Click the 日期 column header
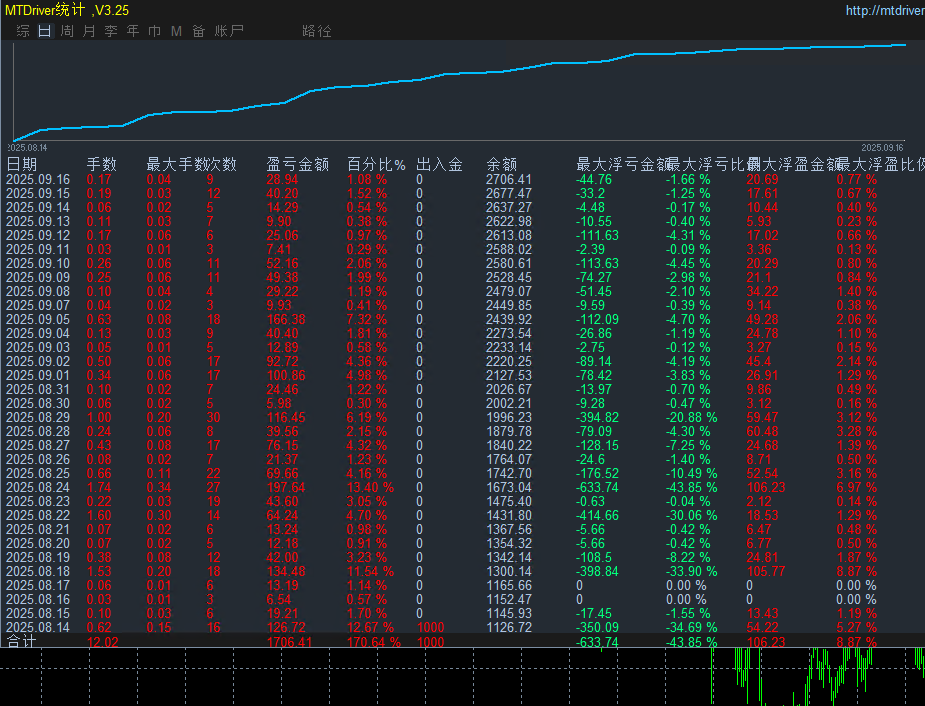Screen dimensions: 925x706 pos(22,164)
